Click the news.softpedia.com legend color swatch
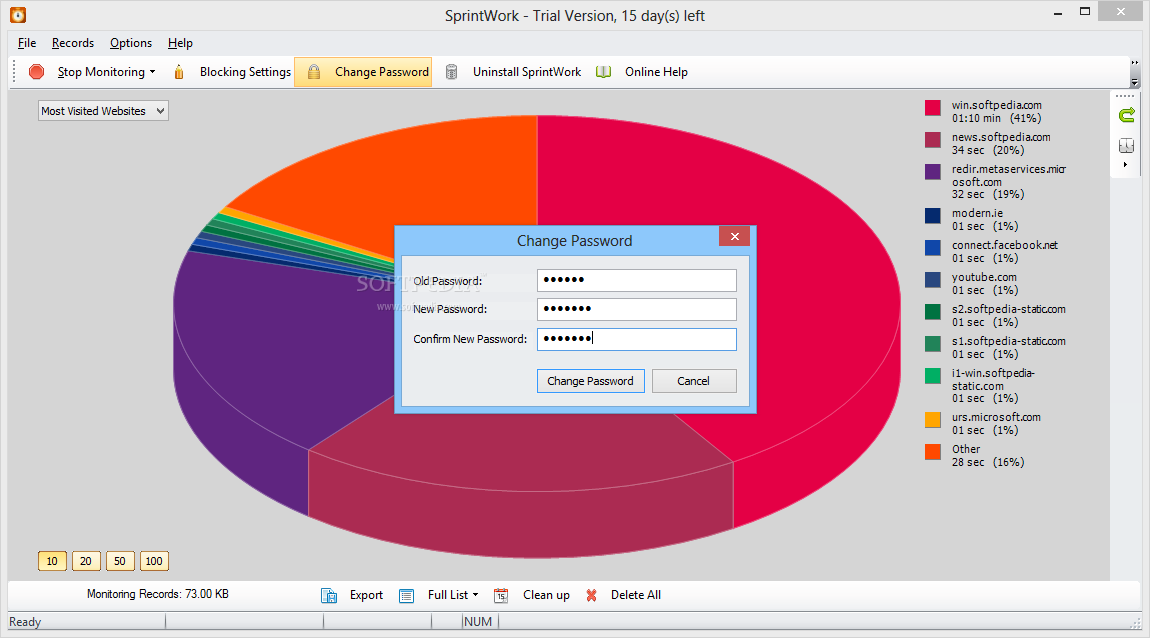Image resolution: width=1150 pixels, height=638 pixels. 933,140
